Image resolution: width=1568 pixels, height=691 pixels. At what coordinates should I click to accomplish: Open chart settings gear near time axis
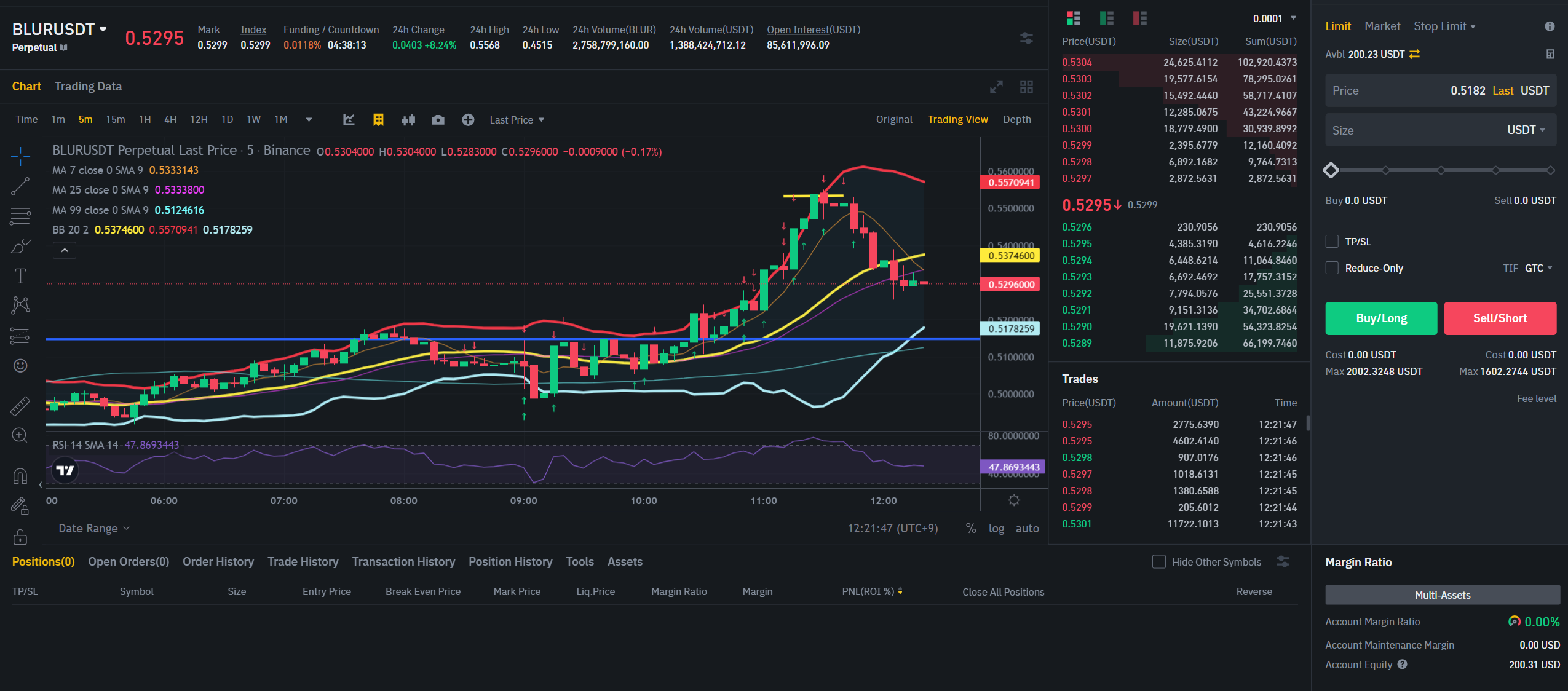[1014, 500]
